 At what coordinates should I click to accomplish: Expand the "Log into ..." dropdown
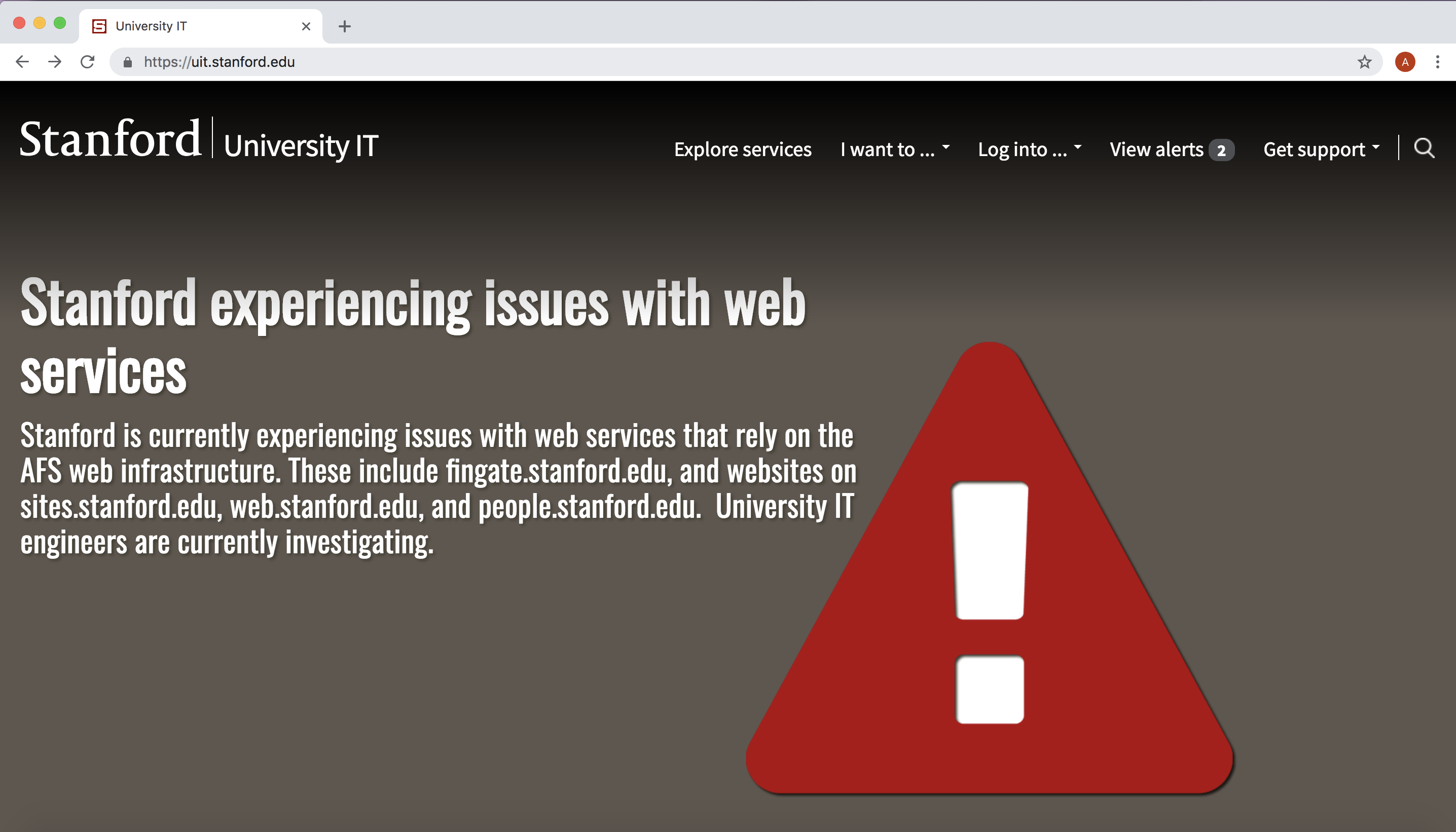pyautogui.click(x=1029, y=149)
